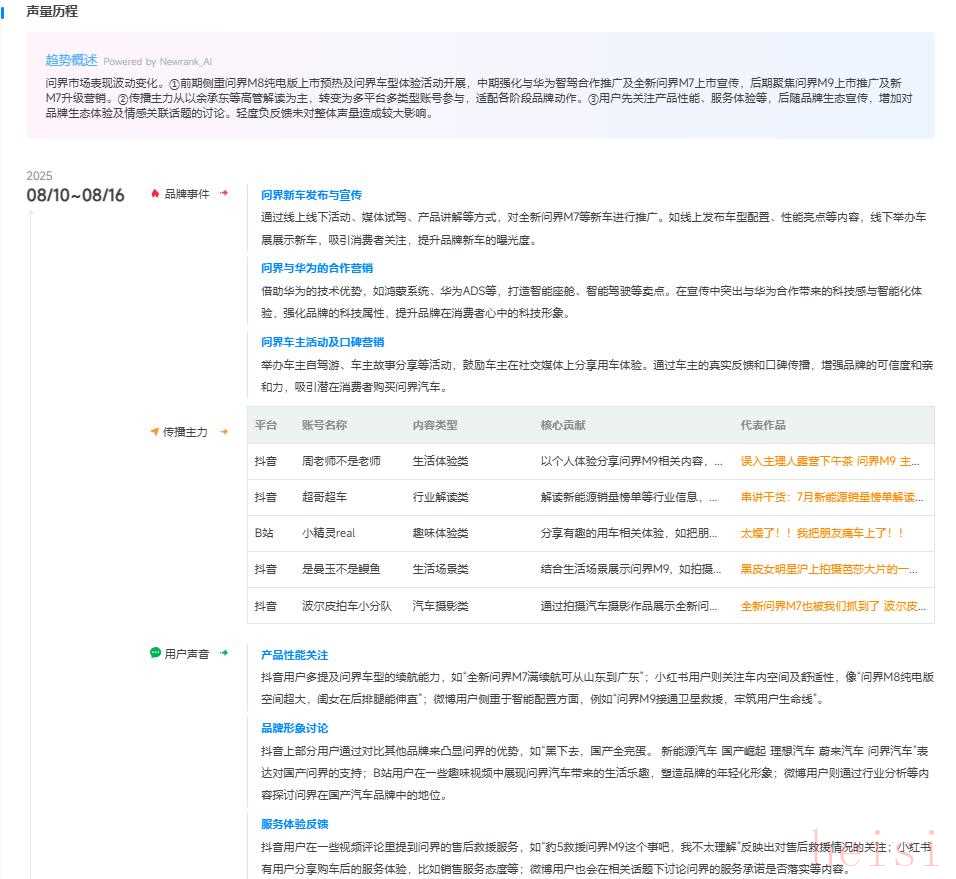Click the green chat bubble icon beside 用户声音
The image size is (956, 879).
pos(155,653)
